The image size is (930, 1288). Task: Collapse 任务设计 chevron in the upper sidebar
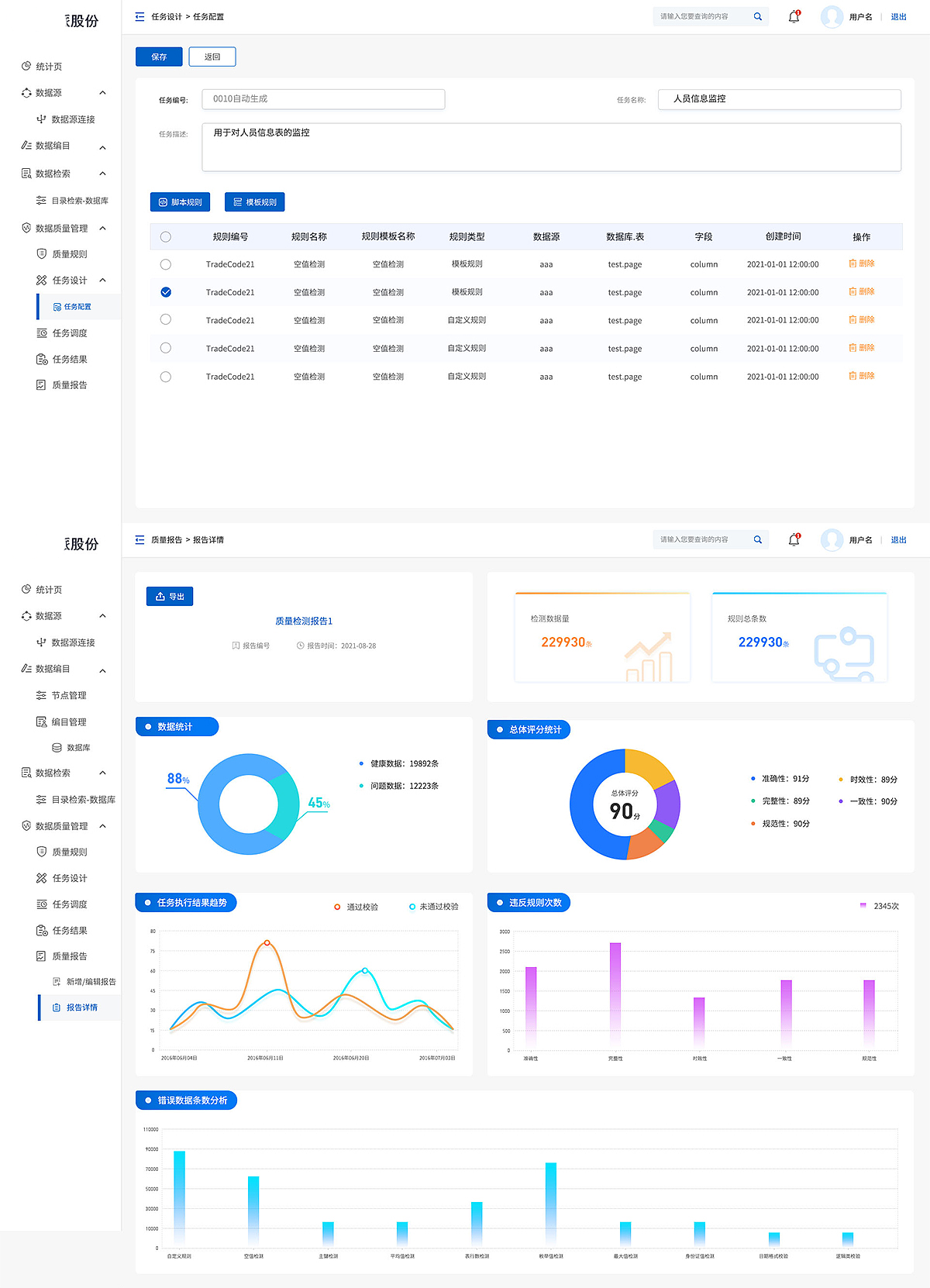coord(102,281)
